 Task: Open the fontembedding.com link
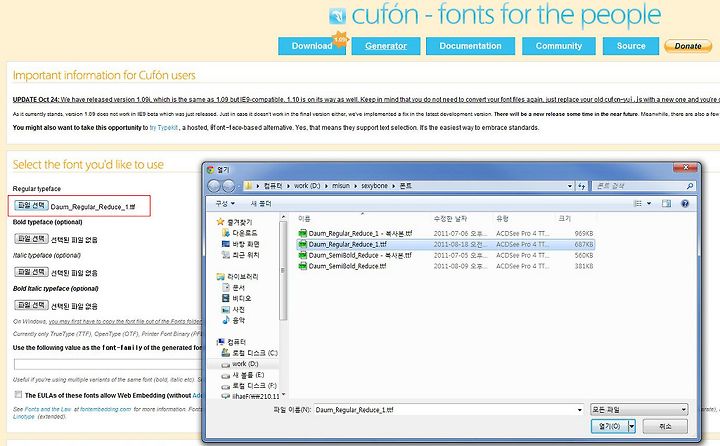click(x=106, y=409)
